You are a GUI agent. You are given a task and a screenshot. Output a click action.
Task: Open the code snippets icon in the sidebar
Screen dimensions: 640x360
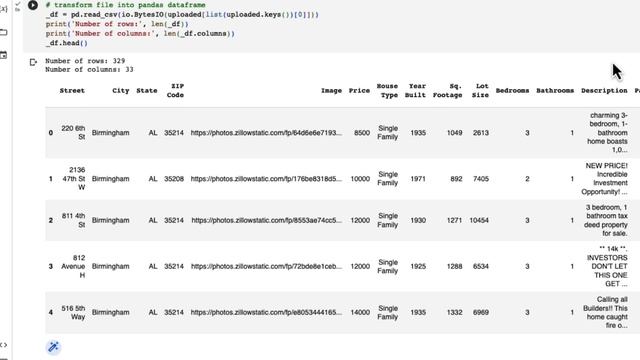[x=3, y=345]
